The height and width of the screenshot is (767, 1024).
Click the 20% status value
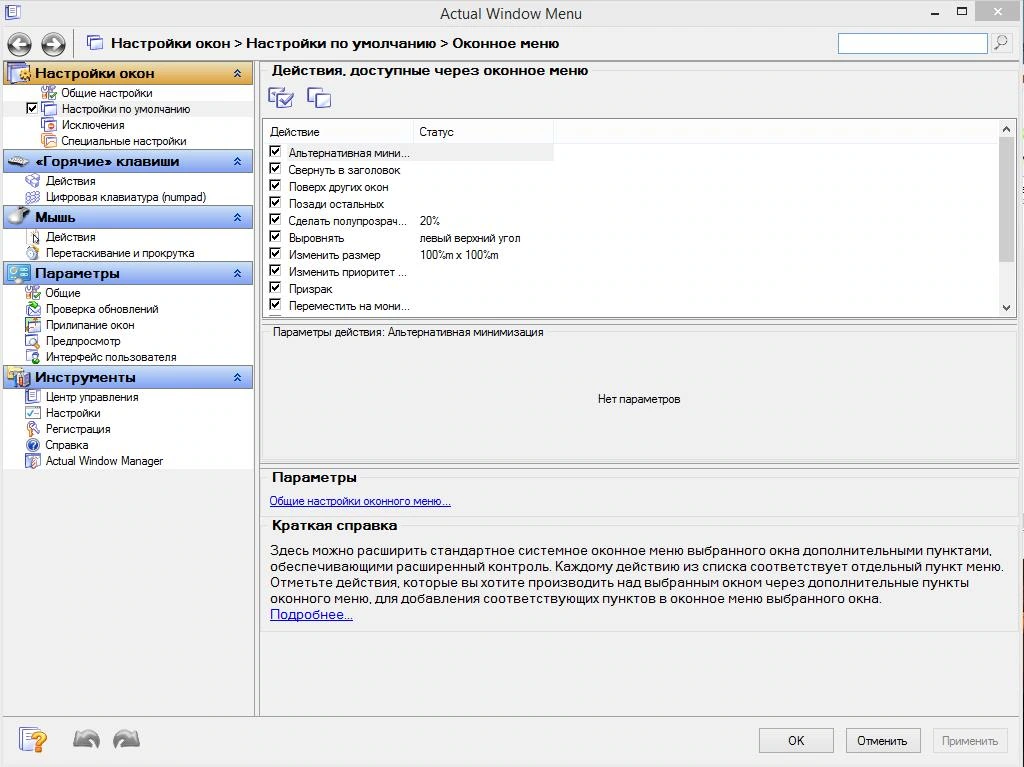pos(430,221)
